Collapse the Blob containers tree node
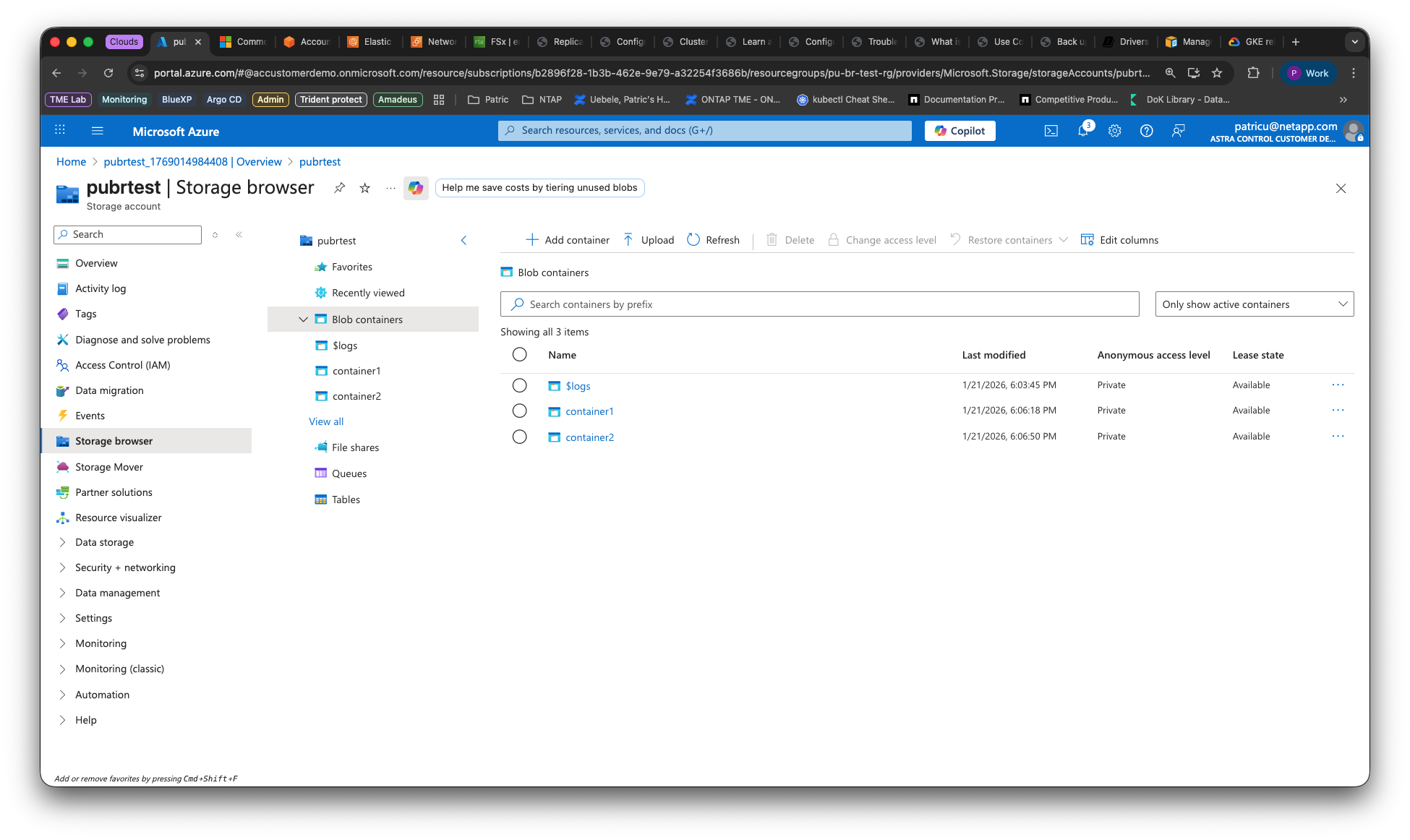1410x840 pixels. (304, 320)
